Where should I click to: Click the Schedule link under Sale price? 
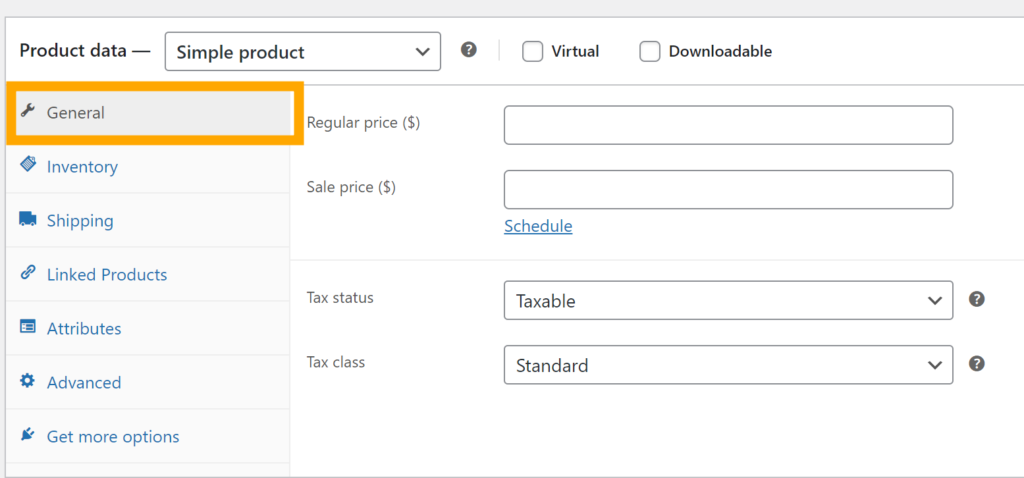(x=538, y=226)
